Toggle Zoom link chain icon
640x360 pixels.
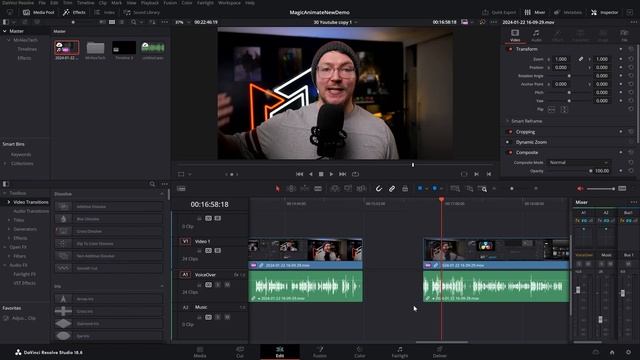pos(581,59)
